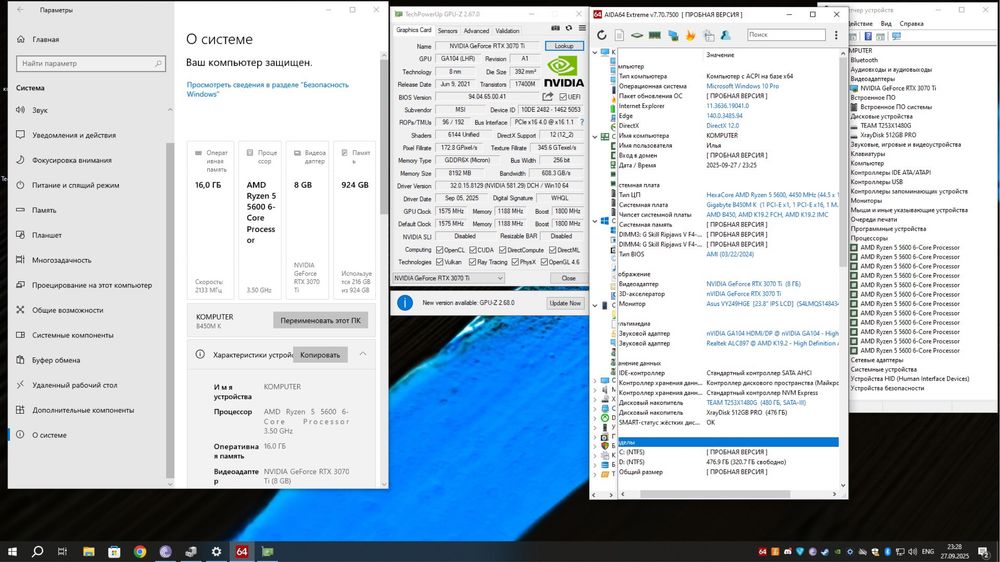Image resolution: width=1000 pixels, height=562 pixels.
Task: Launch Google Chrome from taskbar
Action: pos(140,552)
